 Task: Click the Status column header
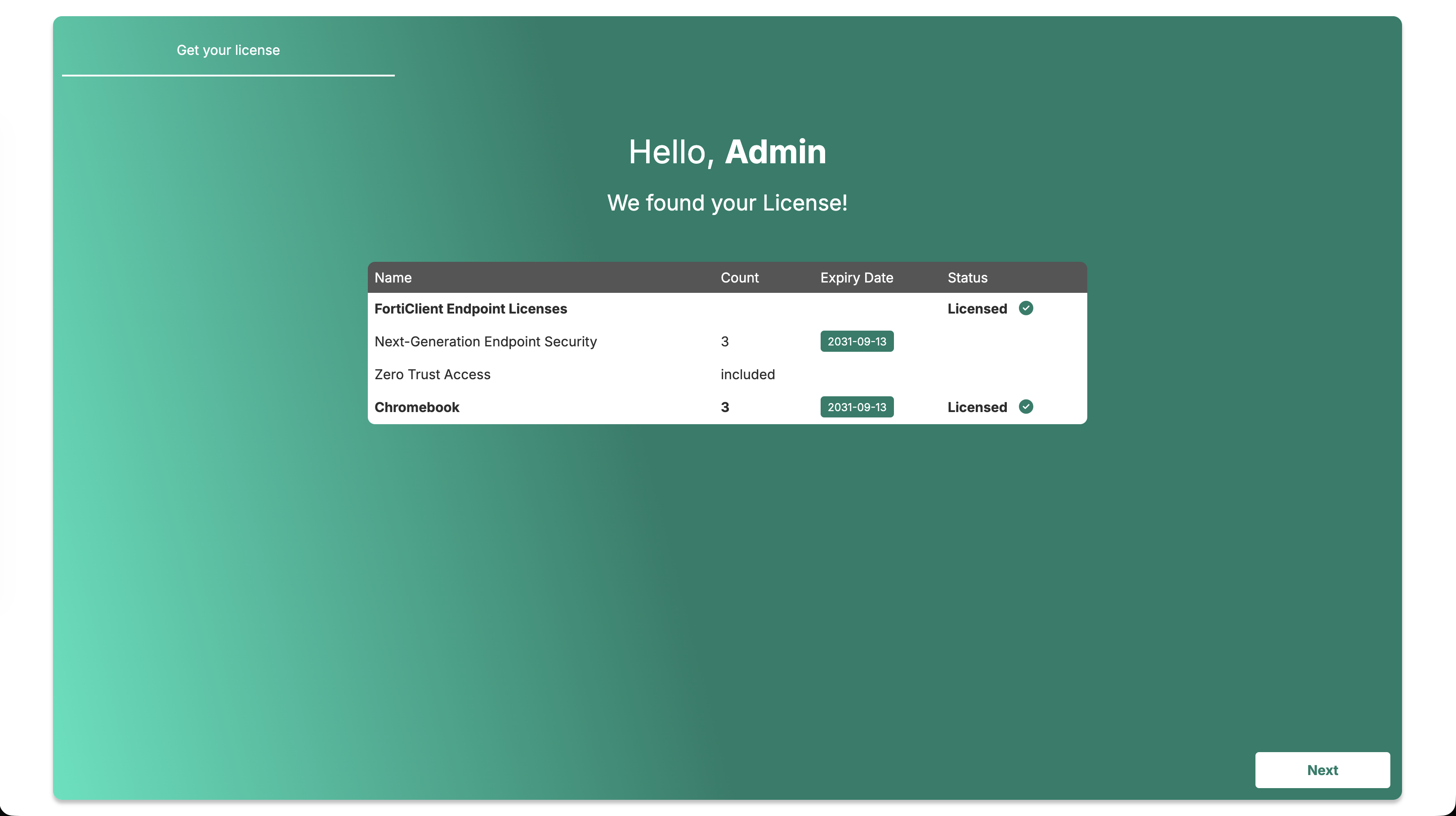click(967, 278)
